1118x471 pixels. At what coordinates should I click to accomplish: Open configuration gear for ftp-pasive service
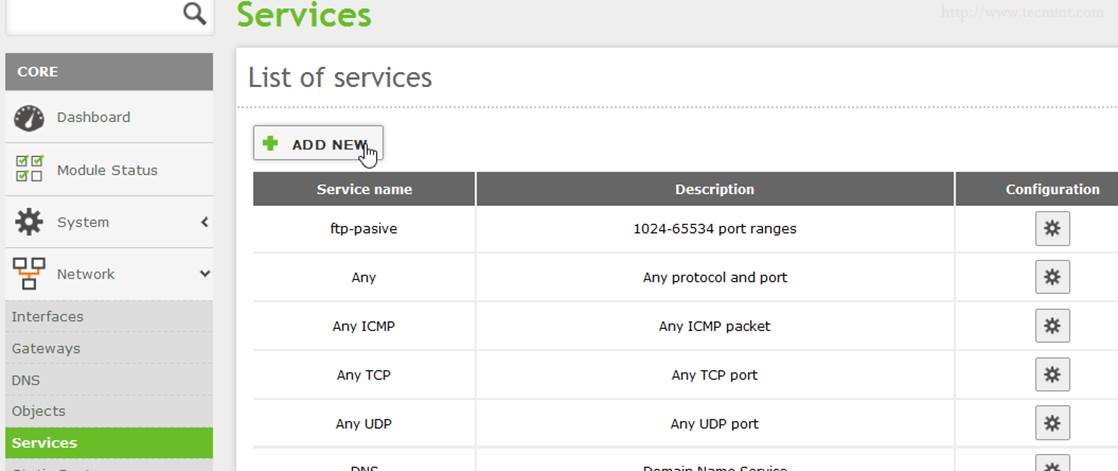[x=1052, y=229]
